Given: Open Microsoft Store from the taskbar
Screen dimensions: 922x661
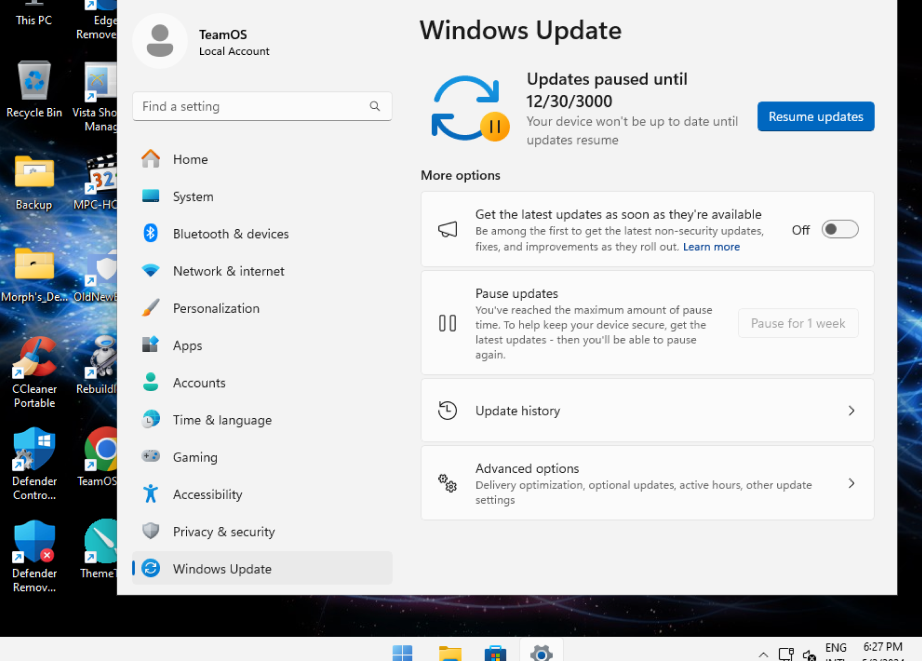Looking at the screenshot, I should point(495,653).
